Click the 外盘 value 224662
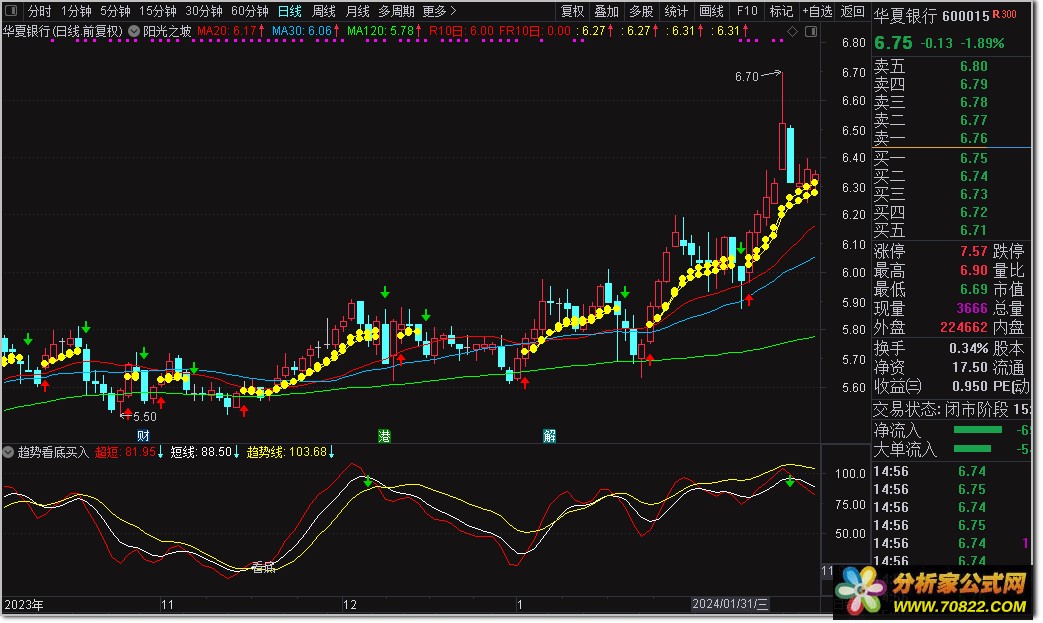This screenshot has height=623, width=1043. click(964, 327)
